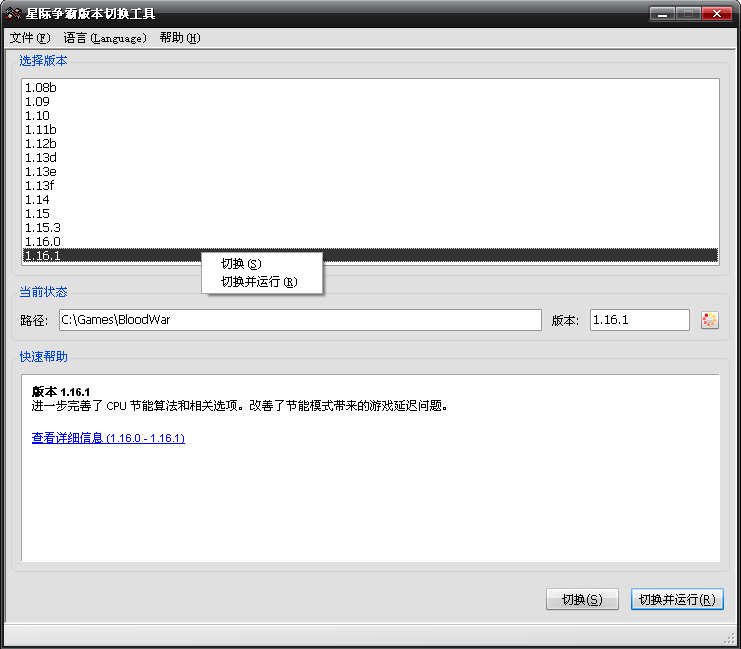The height and width of the screenshot is (649, 741).
Task: Pick version 1.15.3 from the list
Action: click(43, 228)
